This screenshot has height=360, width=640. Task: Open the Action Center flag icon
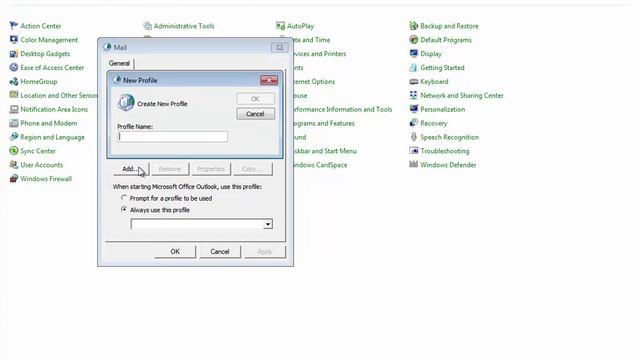click(13, 26)
